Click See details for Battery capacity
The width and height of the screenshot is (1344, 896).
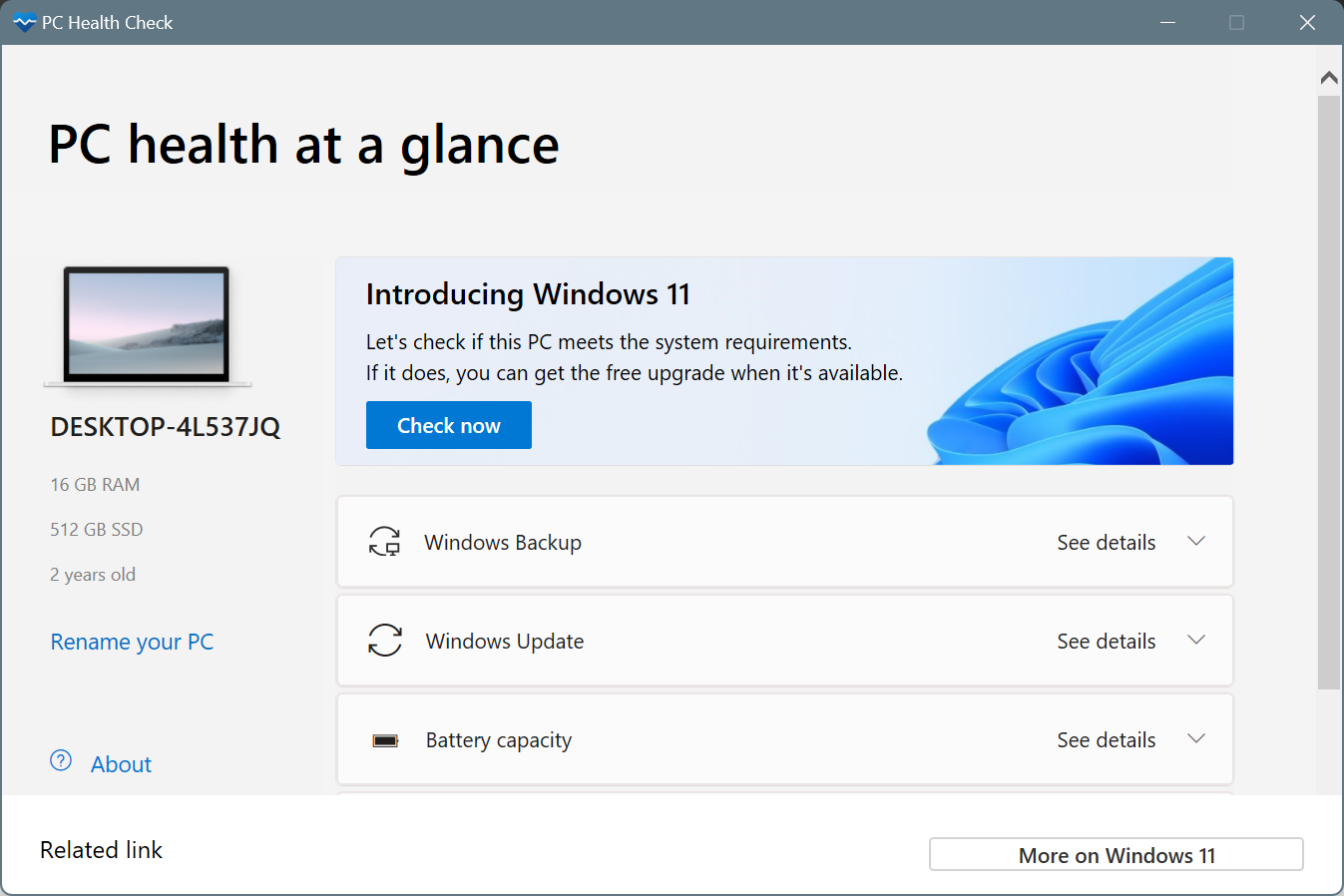pos(1106,740)
